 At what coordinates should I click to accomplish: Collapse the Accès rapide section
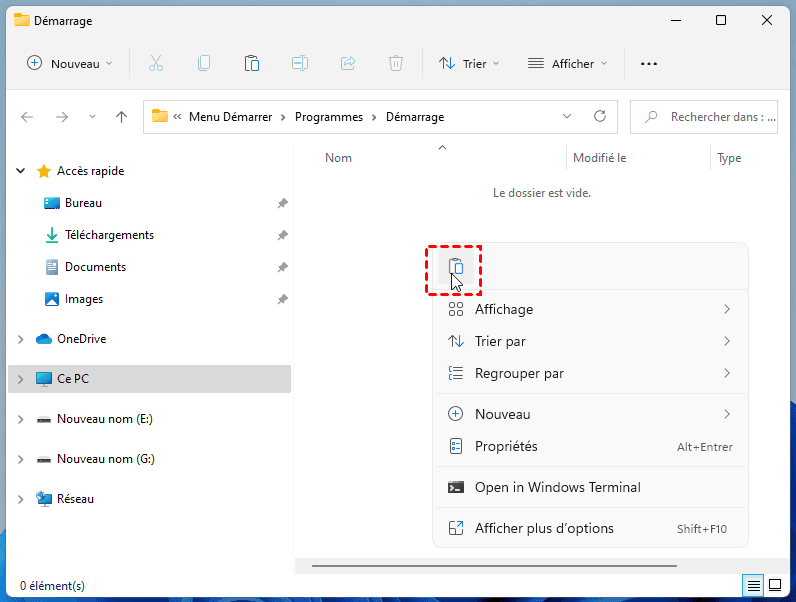[20, 171]
